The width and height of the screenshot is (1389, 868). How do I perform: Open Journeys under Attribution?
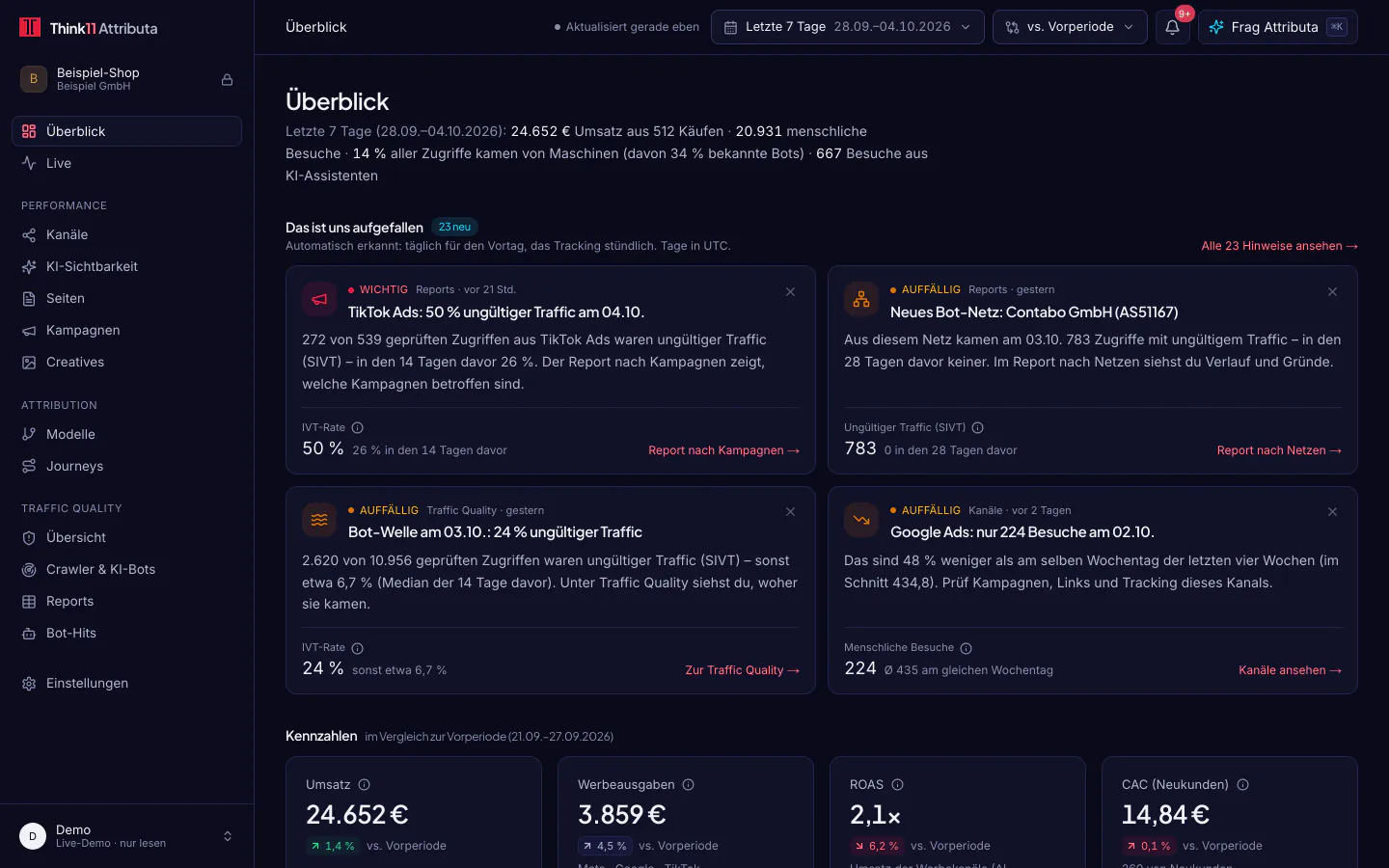click(x=126, y=466)
